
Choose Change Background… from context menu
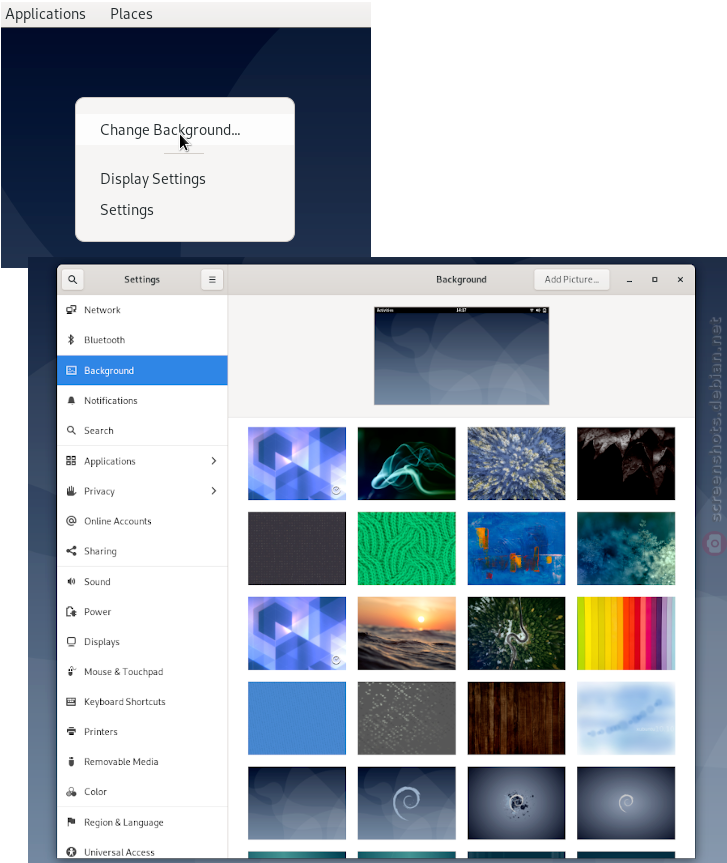(185, 130)
